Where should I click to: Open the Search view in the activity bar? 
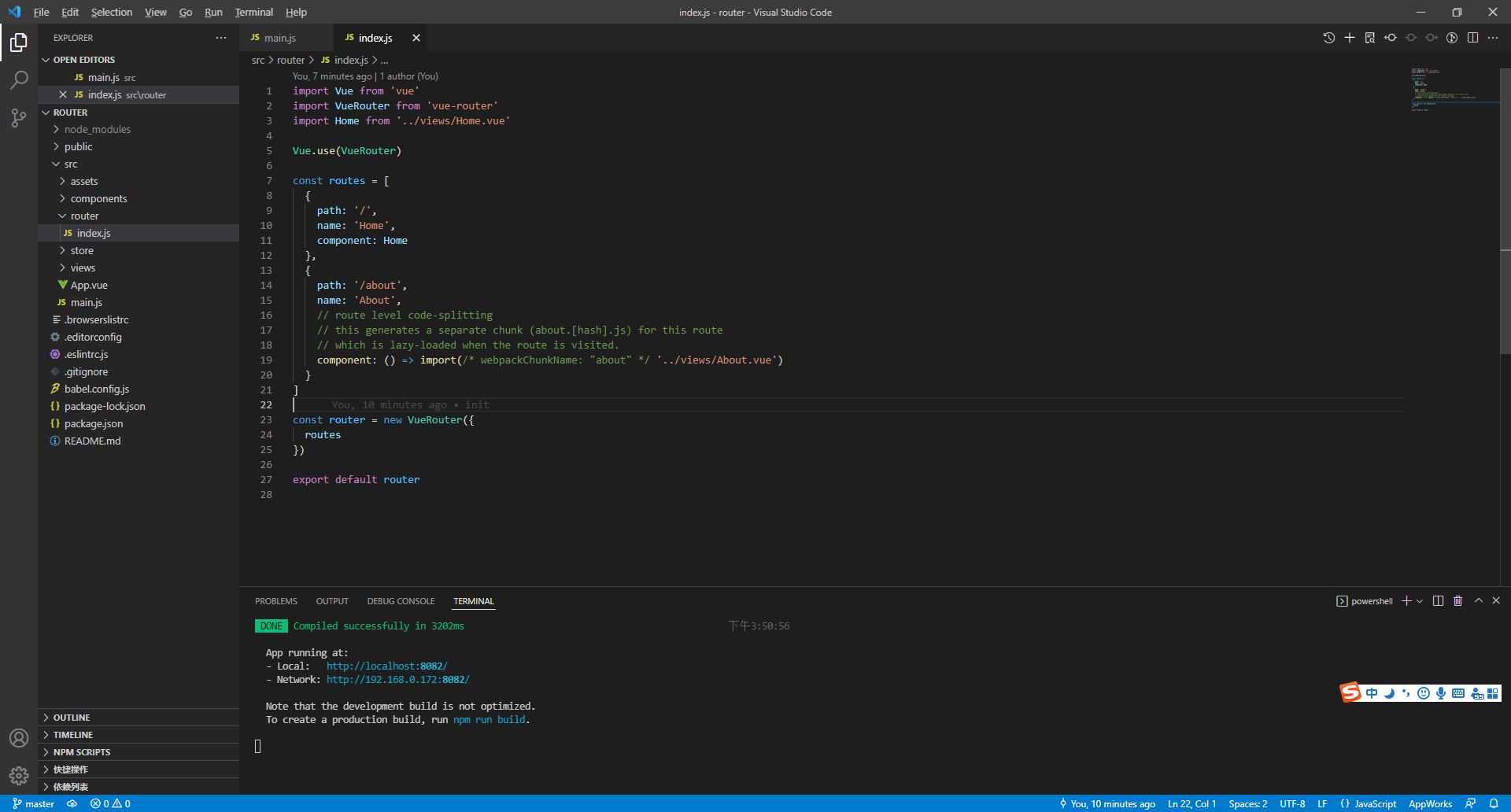point(19,79)
